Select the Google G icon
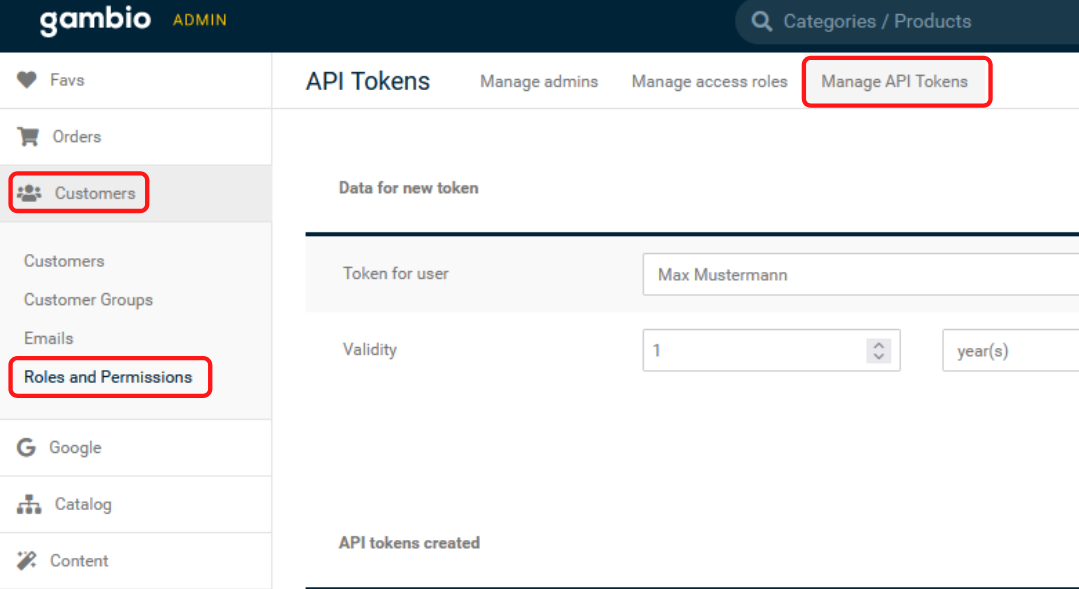The width and height of the screenshot is (1079, 589). tap(26, 447)
